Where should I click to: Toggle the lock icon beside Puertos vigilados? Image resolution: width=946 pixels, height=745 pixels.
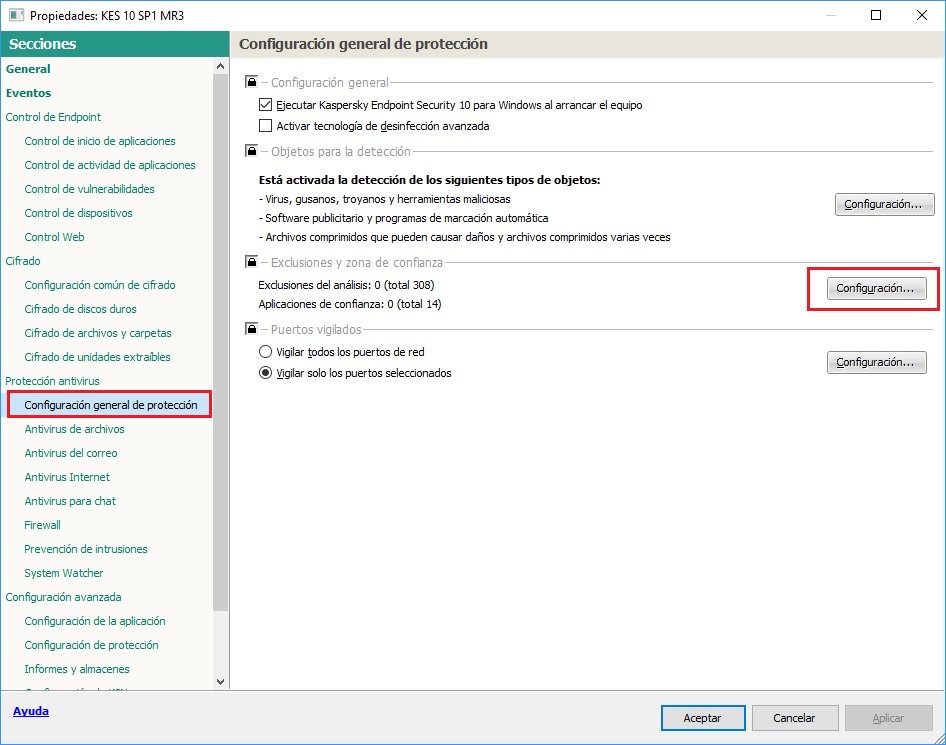252,329
